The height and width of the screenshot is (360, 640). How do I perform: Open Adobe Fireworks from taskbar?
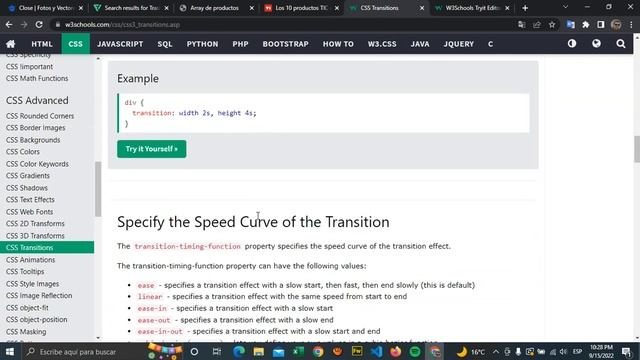(357, 351)
